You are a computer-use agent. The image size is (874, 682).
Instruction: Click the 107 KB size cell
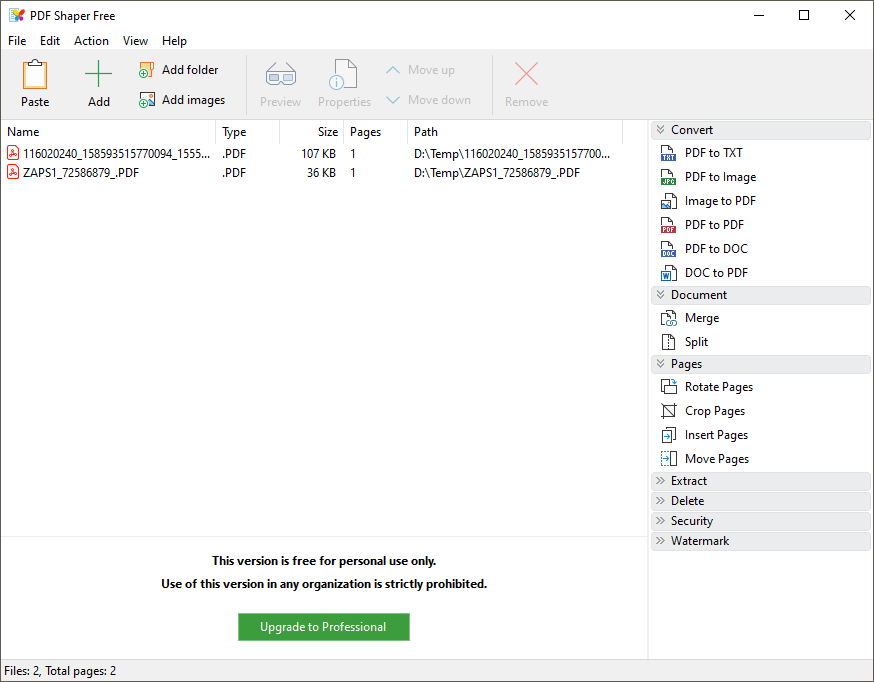[318, 154]
